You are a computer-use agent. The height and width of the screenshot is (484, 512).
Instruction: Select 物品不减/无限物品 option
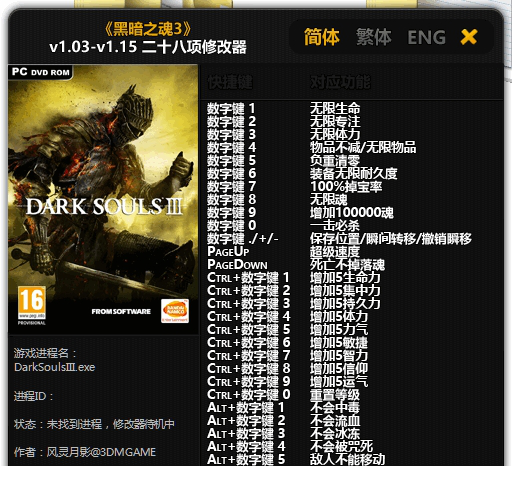click(x=363, y=147)
